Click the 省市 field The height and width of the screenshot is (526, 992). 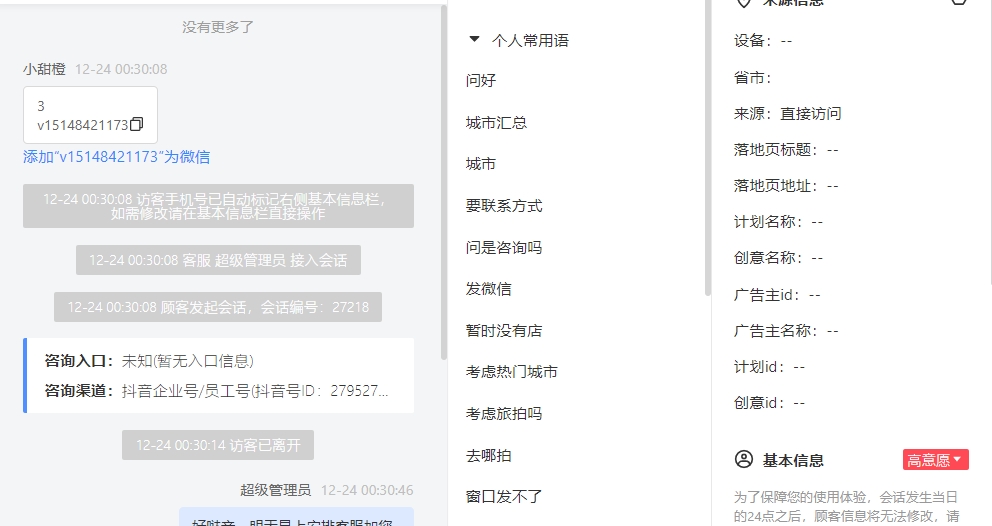click(x=753, y=78)
